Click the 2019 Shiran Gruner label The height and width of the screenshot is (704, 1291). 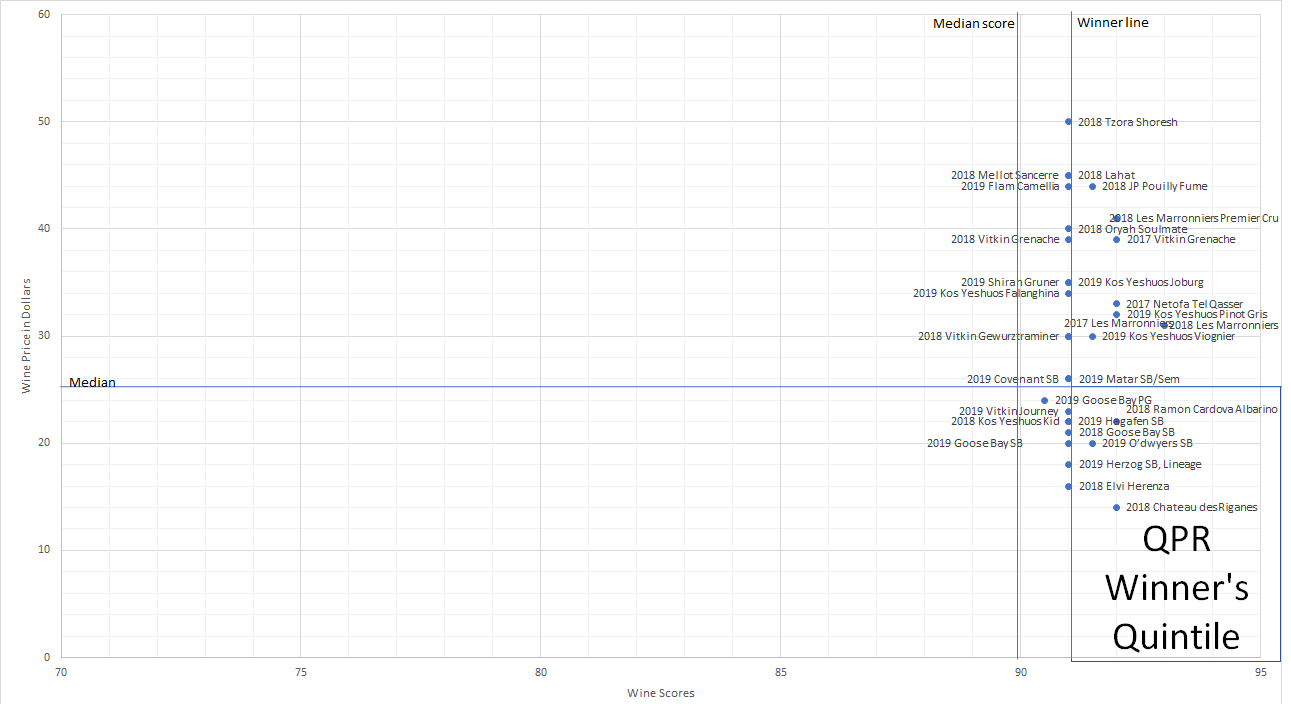1009,282
